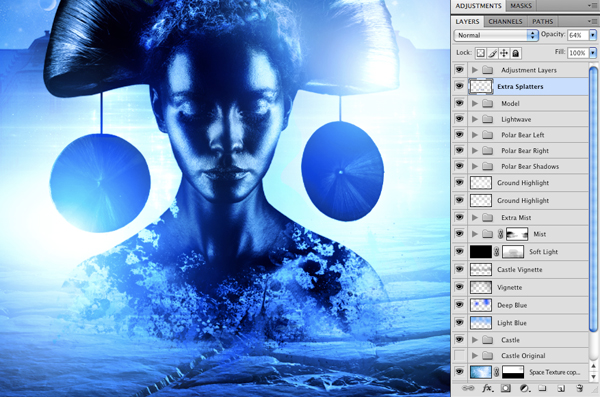Expand the Polar Bear Right group
The width and height of the screenshot is (600, 397).
click(474, 151)
